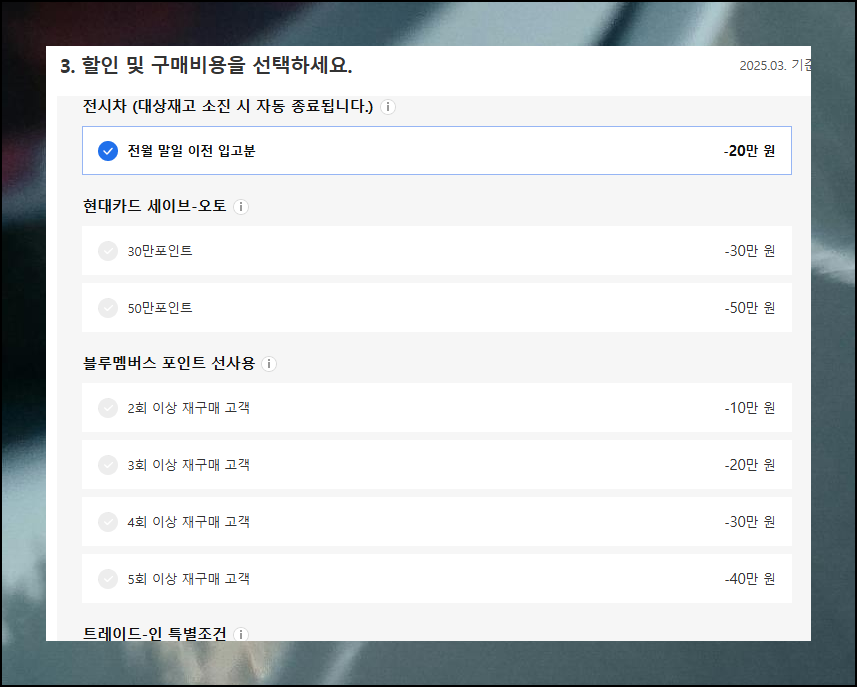Viewport: 857px width, 687px height.
Task: Click the 전시차 section title text
Action: pos(227,106)
